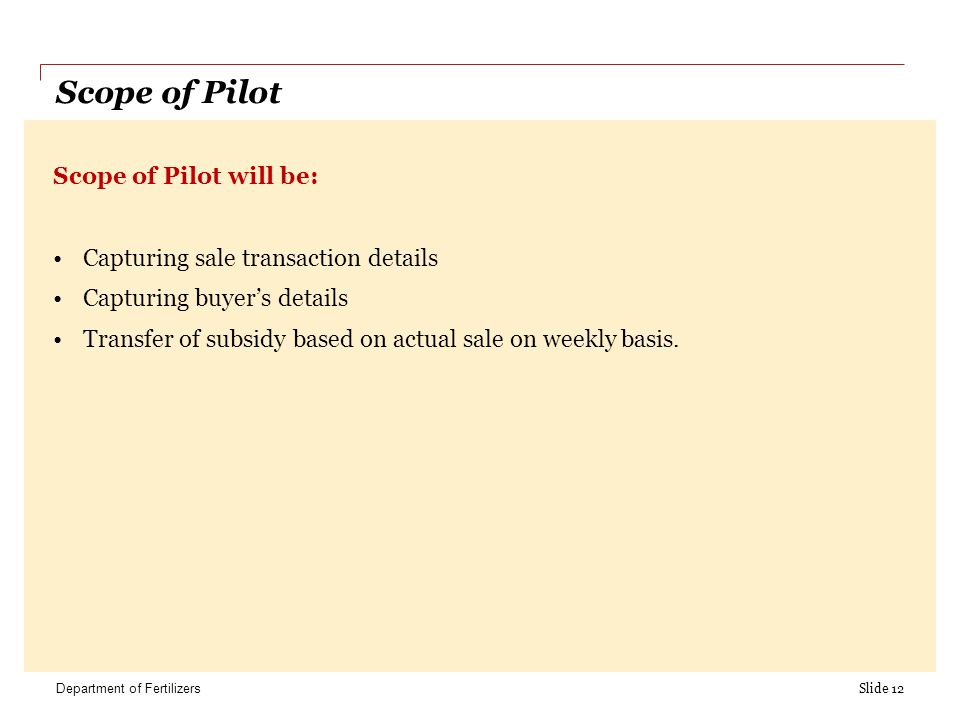Click the word 'weekly' in the third bullet
Image resolution: width=960 pixels, height=720 pixels.
coord(579,340)
